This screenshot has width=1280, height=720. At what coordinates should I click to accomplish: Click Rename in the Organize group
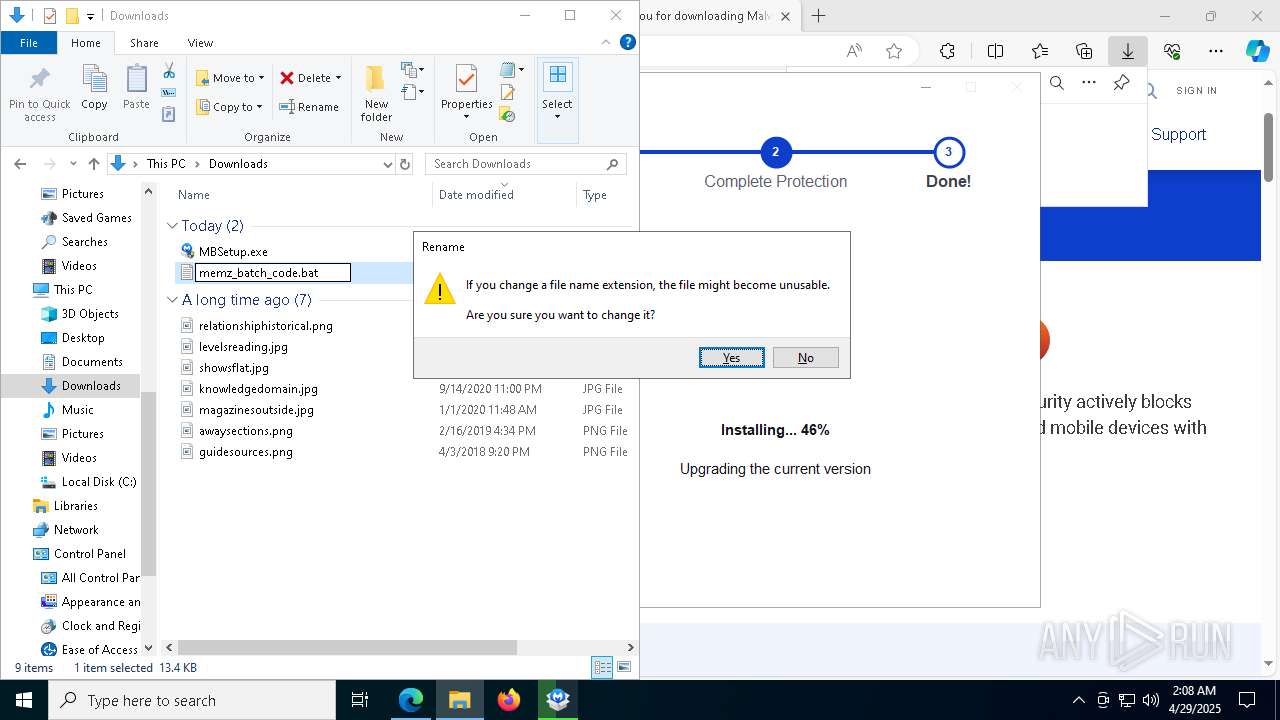click(x=309, y=107)
